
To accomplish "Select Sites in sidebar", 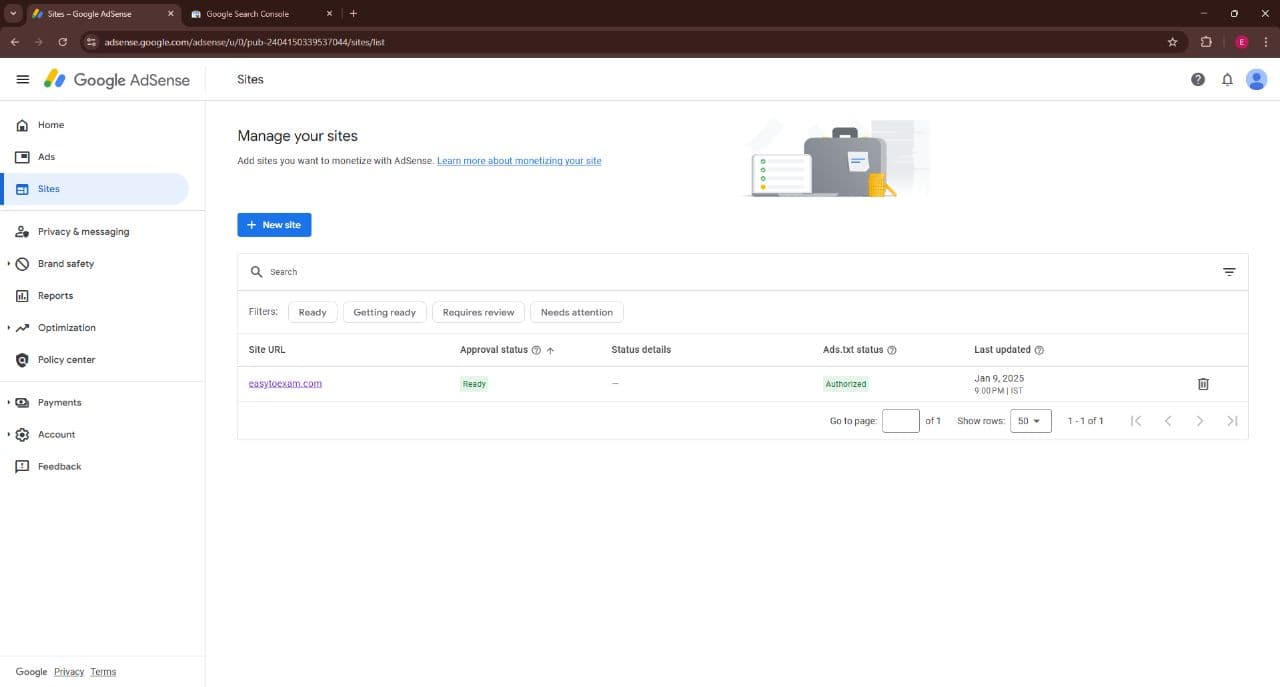I will pyautogui.click(x=95, y=189).
